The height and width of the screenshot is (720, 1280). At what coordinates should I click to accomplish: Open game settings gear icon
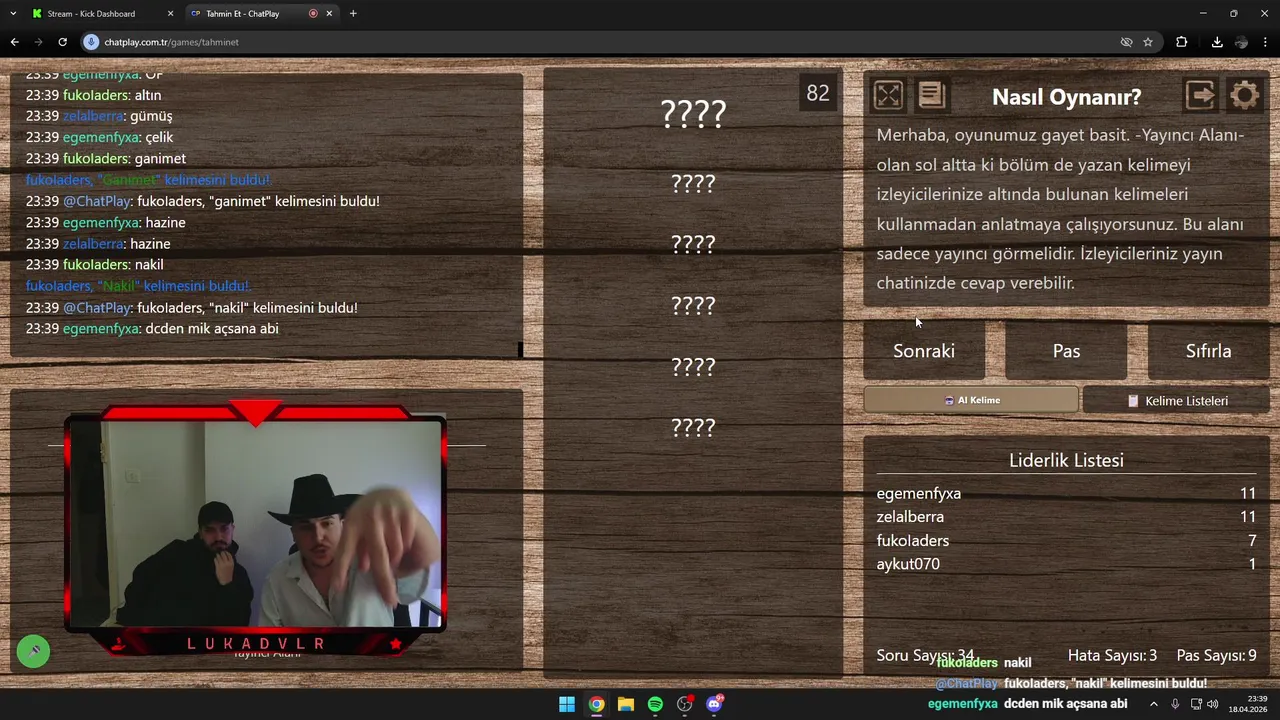click(1244, 95)
